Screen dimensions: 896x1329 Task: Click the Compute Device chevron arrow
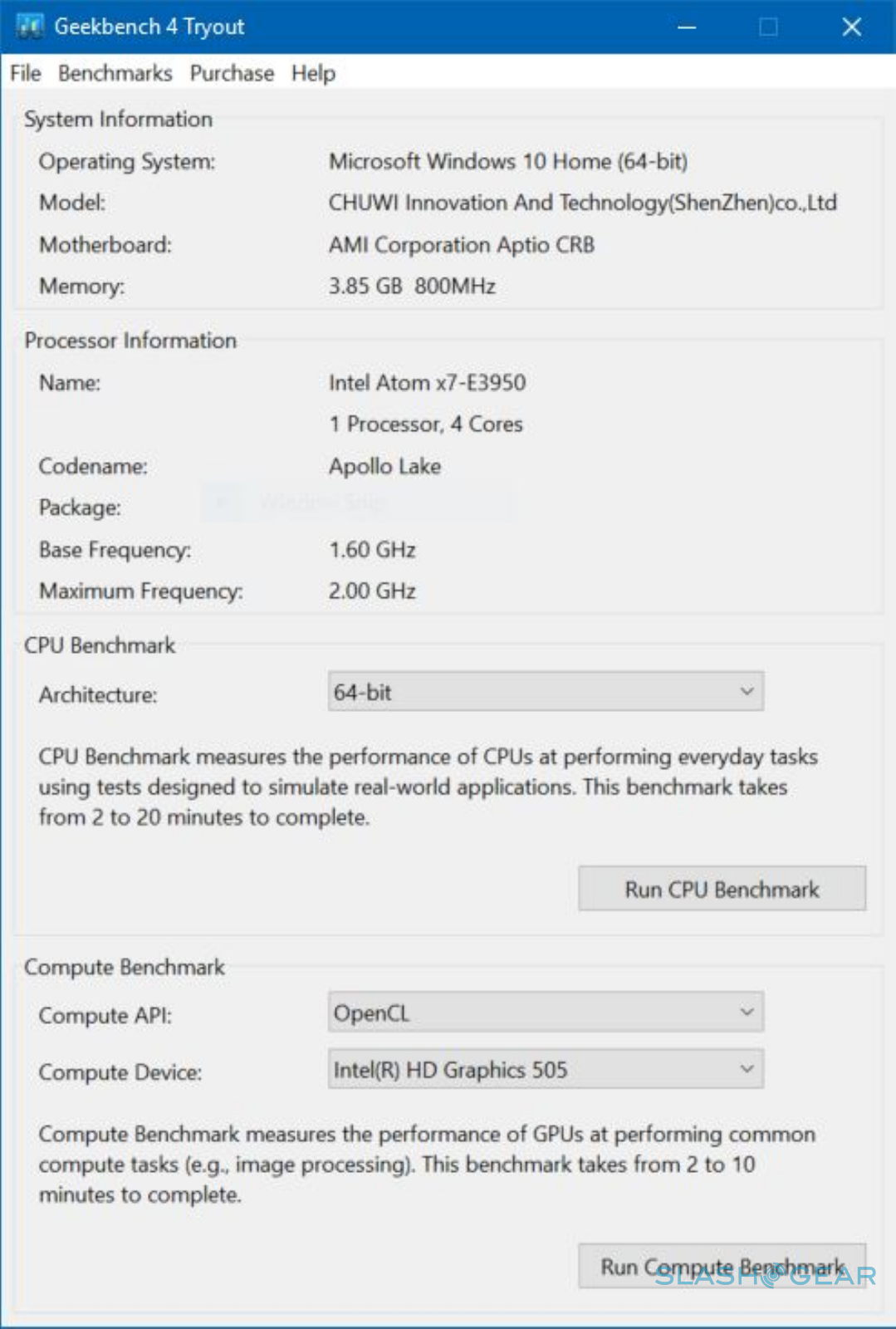[x=747, y=1069]
